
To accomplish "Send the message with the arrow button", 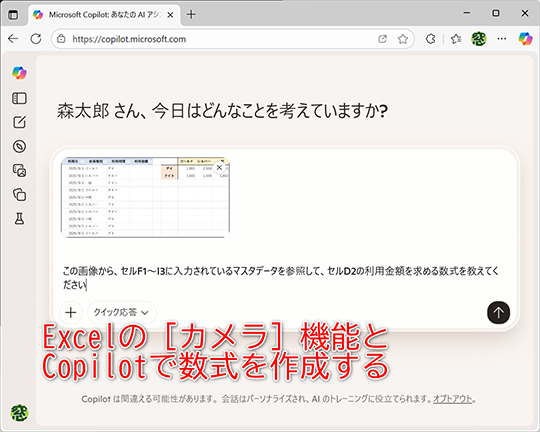I will point(498,312).
